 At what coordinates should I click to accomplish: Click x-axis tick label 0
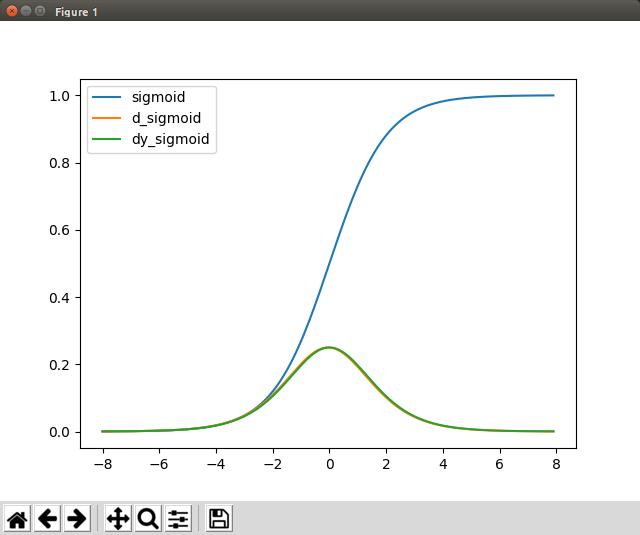tap(330, 464)
